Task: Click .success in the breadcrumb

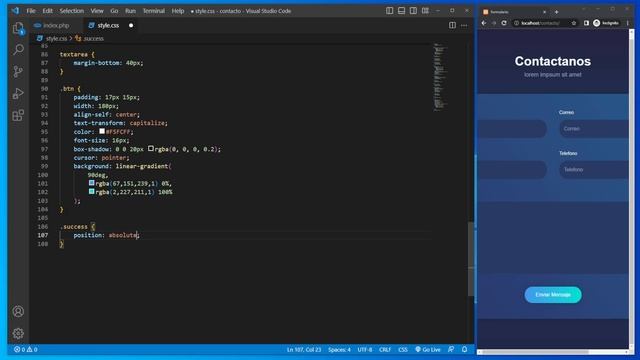Action: 93,38
